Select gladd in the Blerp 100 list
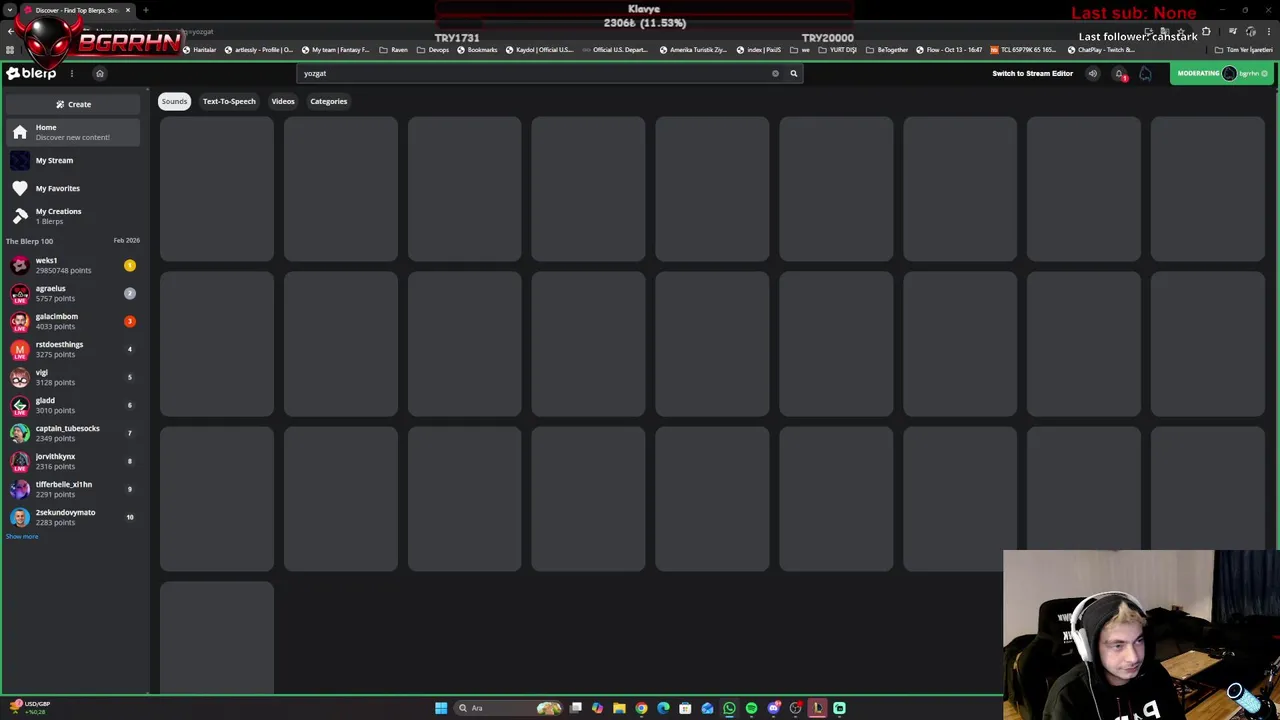This screenshot has width=1280, height=720. [x=73, y=405]
